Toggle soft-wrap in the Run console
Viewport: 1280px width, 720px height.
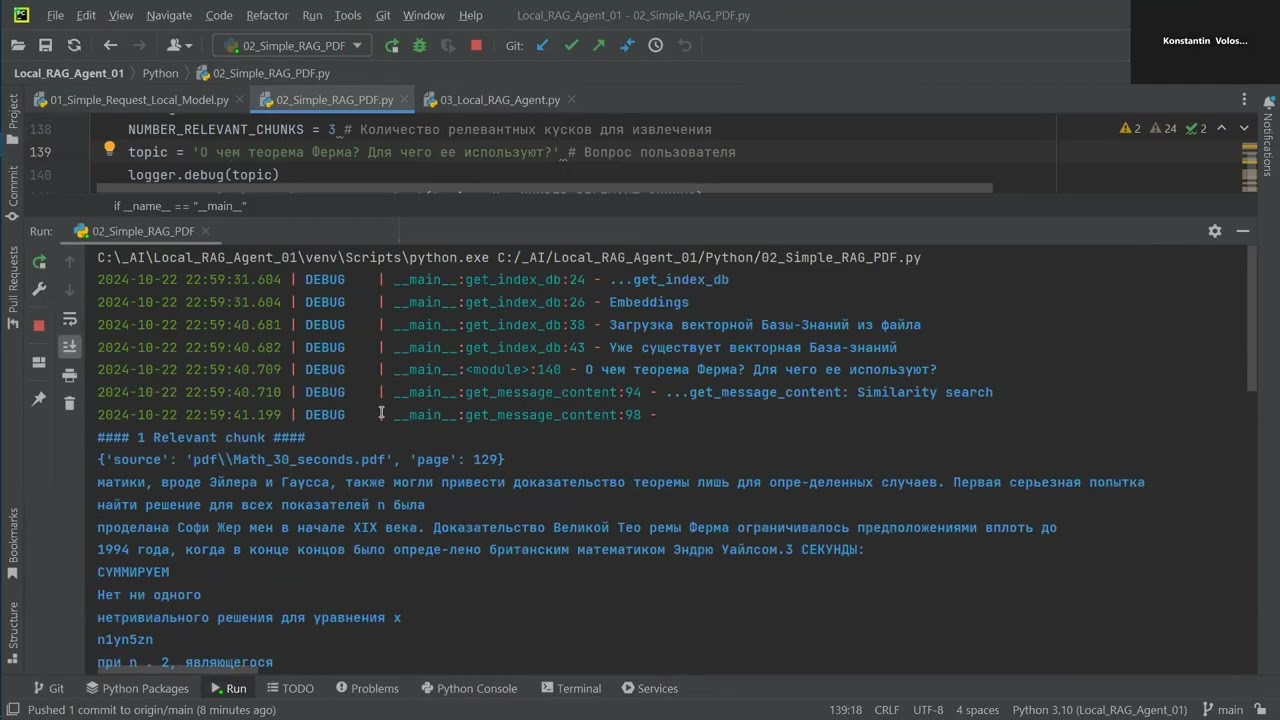point(69,319)
